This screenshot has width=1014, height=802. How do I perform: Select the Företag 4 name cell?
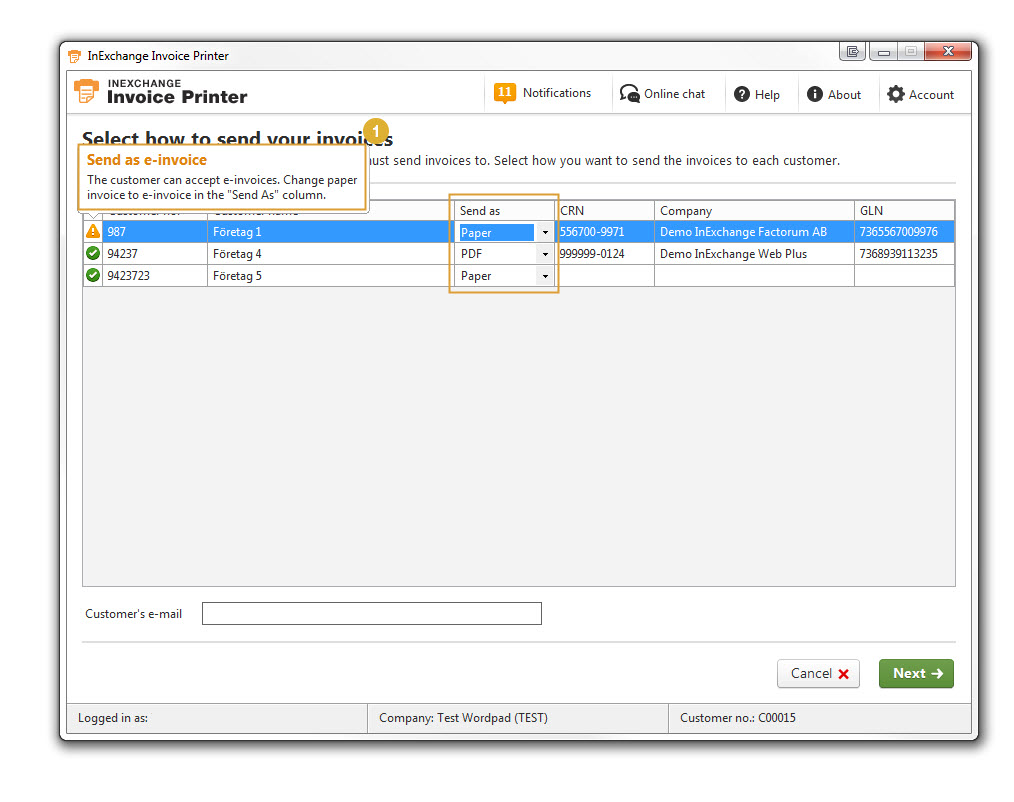tap(330, 254)
